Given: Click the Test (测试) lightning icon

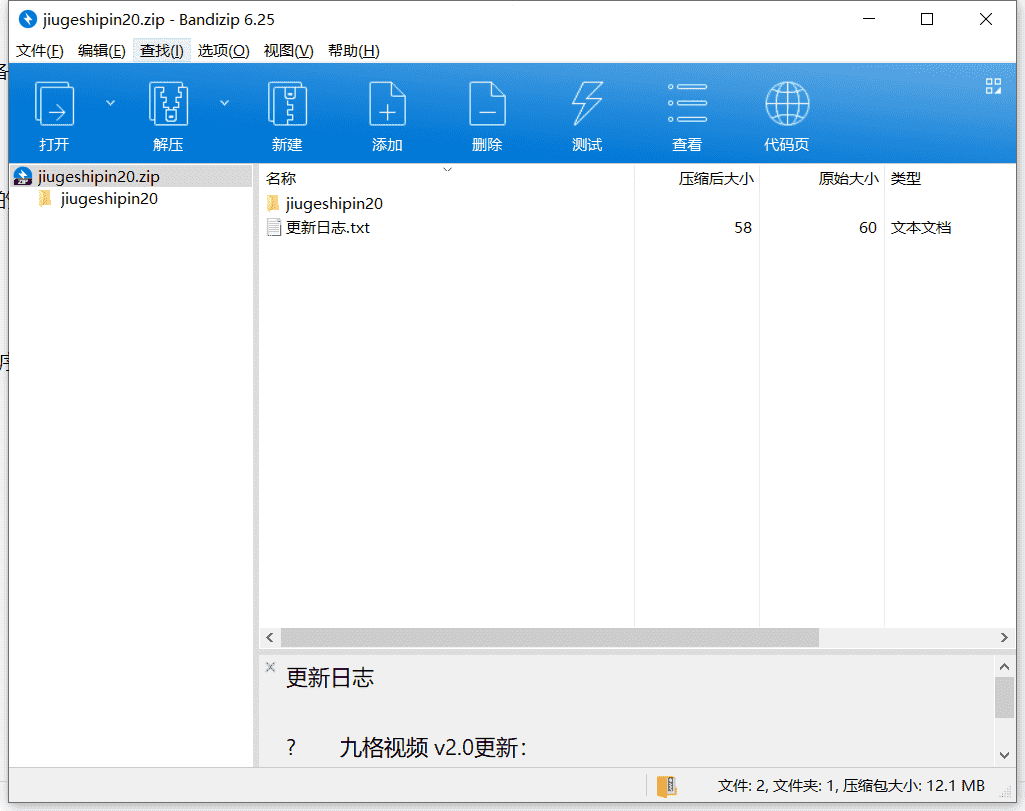Looking at the screenshot, I should pyautogui.click(x=587, y=103).
